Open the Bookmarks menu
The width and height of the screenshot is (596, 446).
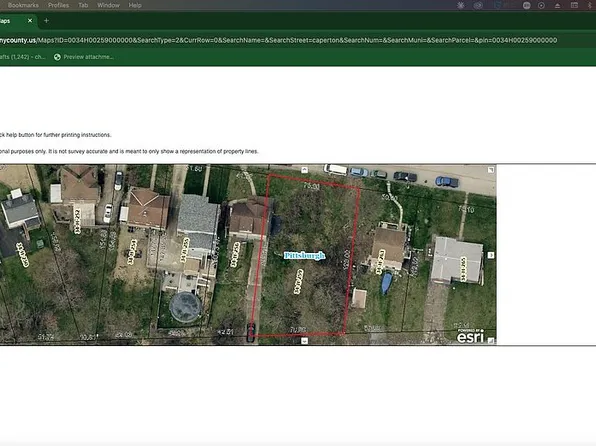point(23,5)
